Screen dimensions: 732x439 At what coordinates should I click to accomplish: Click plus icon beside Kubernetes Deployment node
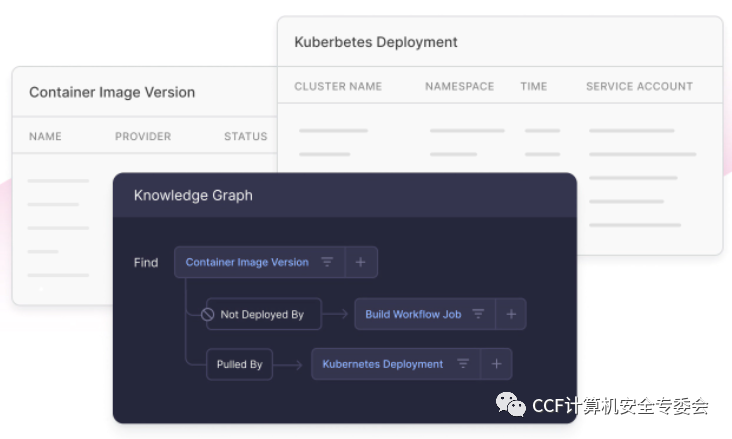tap(497, 364)
